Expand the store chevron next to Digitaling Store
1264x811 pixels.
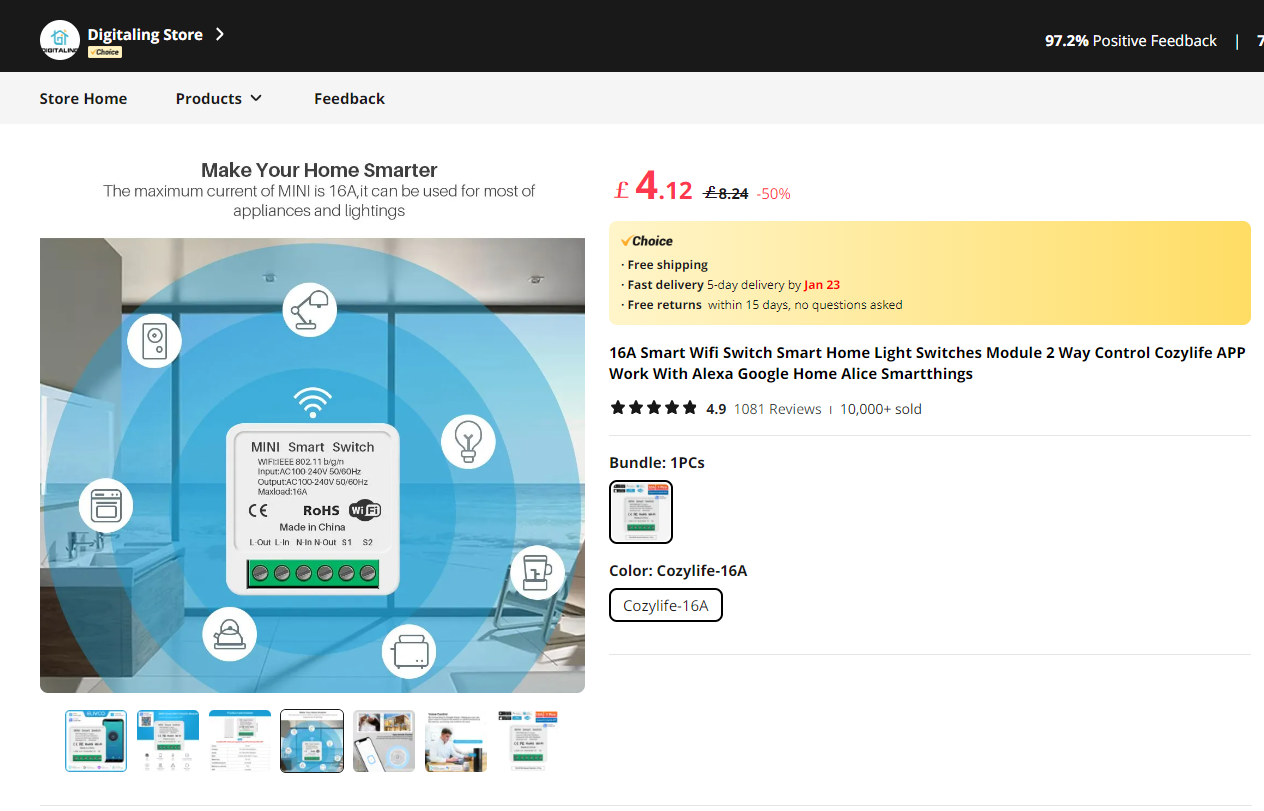coord(220,34)
